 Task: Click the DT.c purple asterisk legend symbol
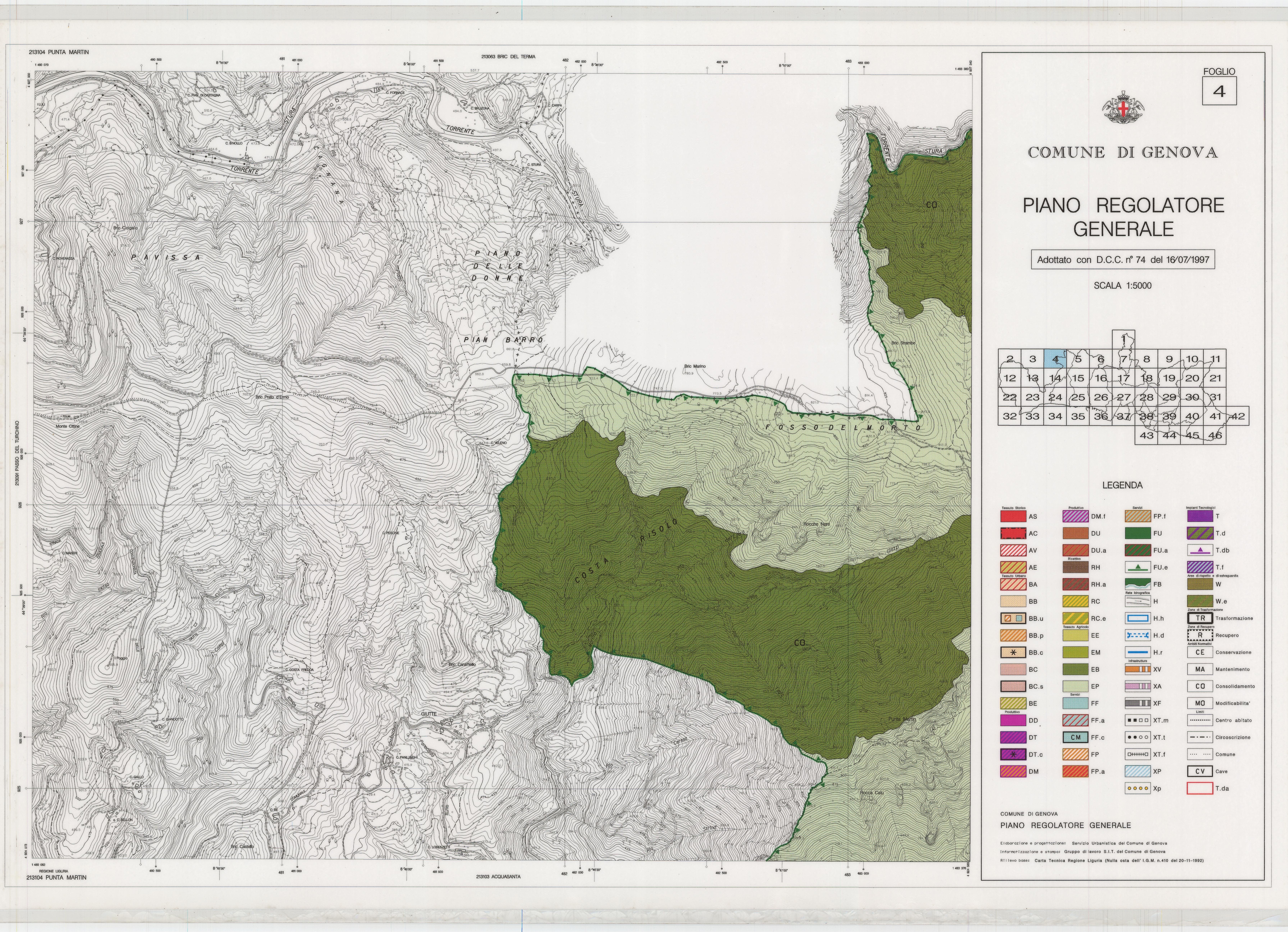coord(1013,754)
